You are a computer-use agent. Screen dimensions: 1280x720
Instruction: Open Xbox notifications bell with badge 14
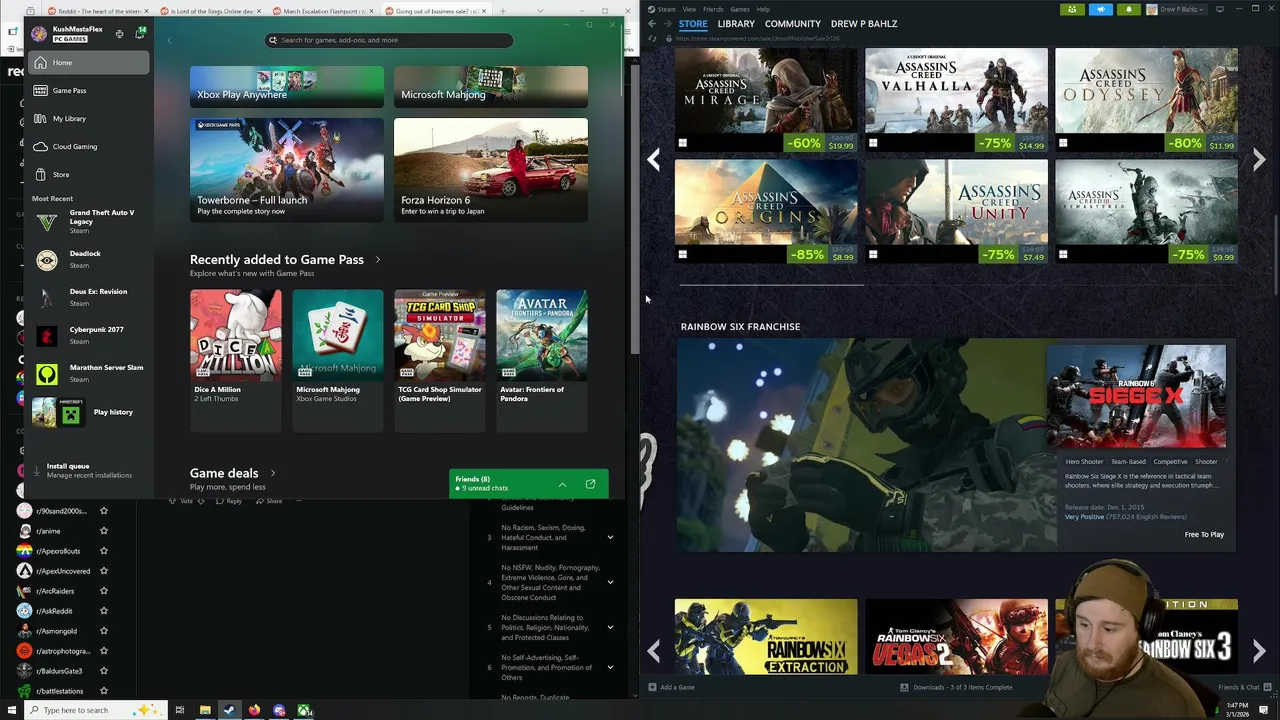point(140,33)
